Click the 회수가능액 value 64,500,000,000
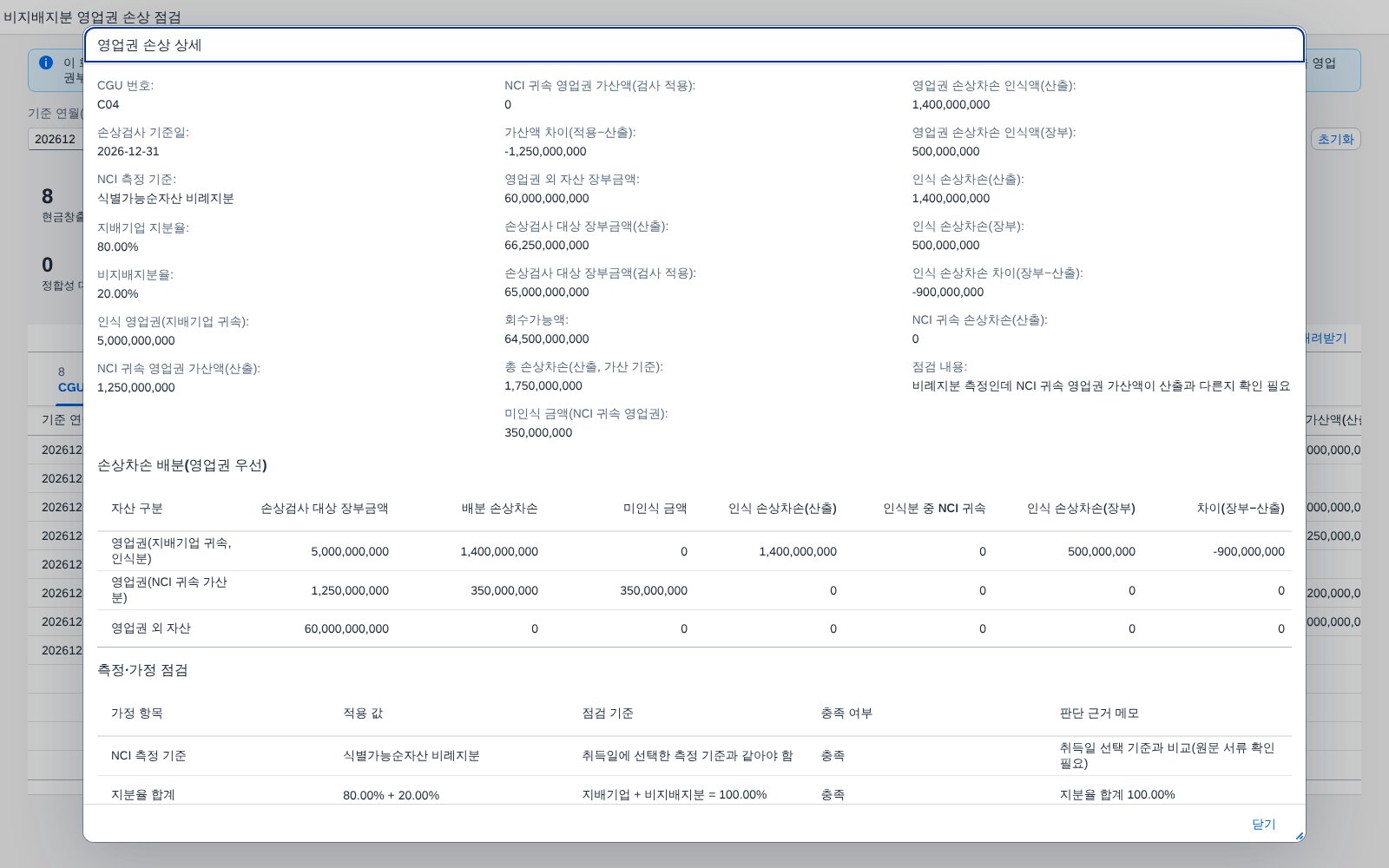 click(x=547, y=339)
